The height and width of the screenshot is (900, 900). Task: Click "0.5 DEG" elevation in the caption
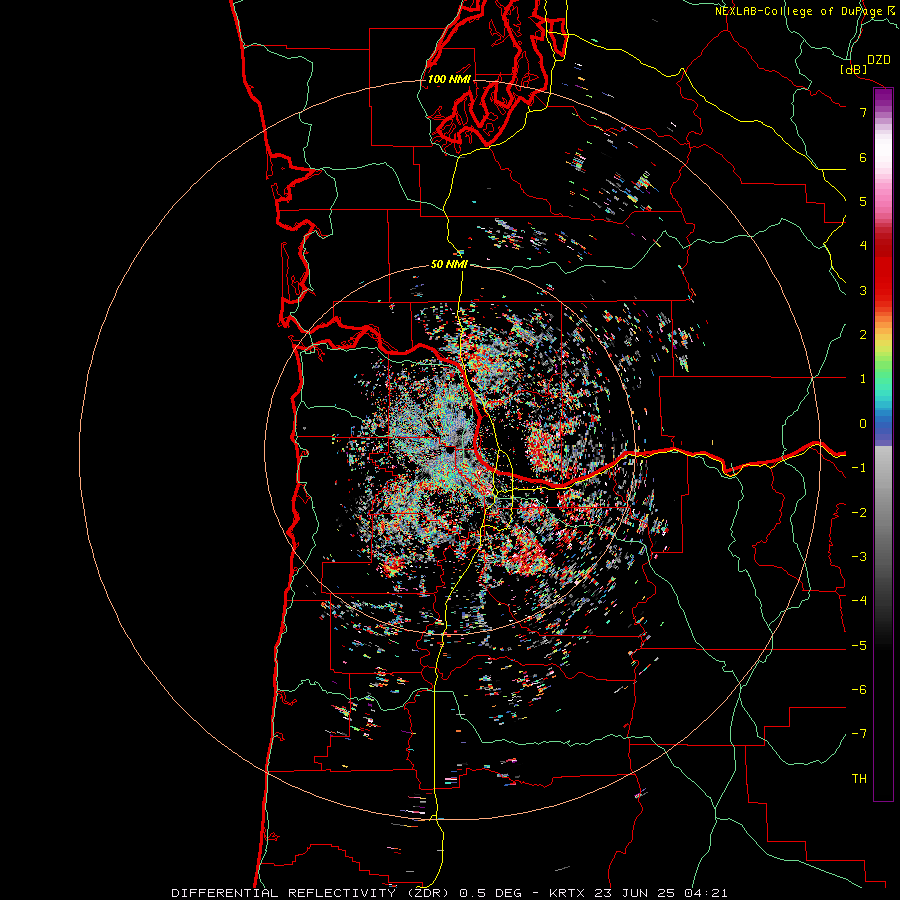(491, 893)
